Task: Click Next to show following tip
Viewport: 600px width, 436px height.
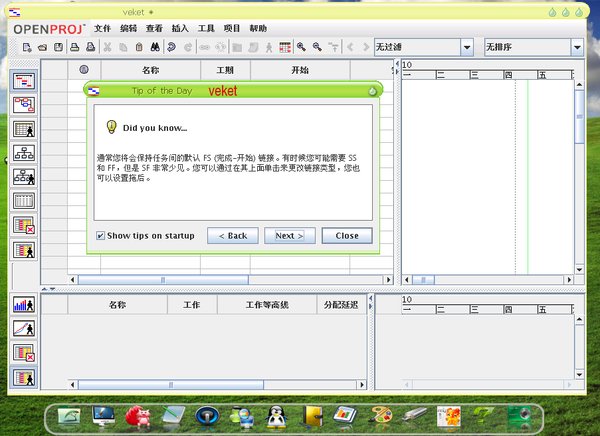Action: (290, 236)
